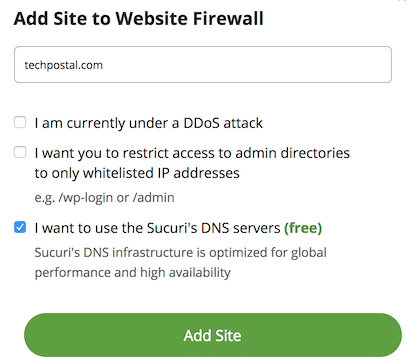Click the green (free) text
Screen dimensions: 409x364
303,228
